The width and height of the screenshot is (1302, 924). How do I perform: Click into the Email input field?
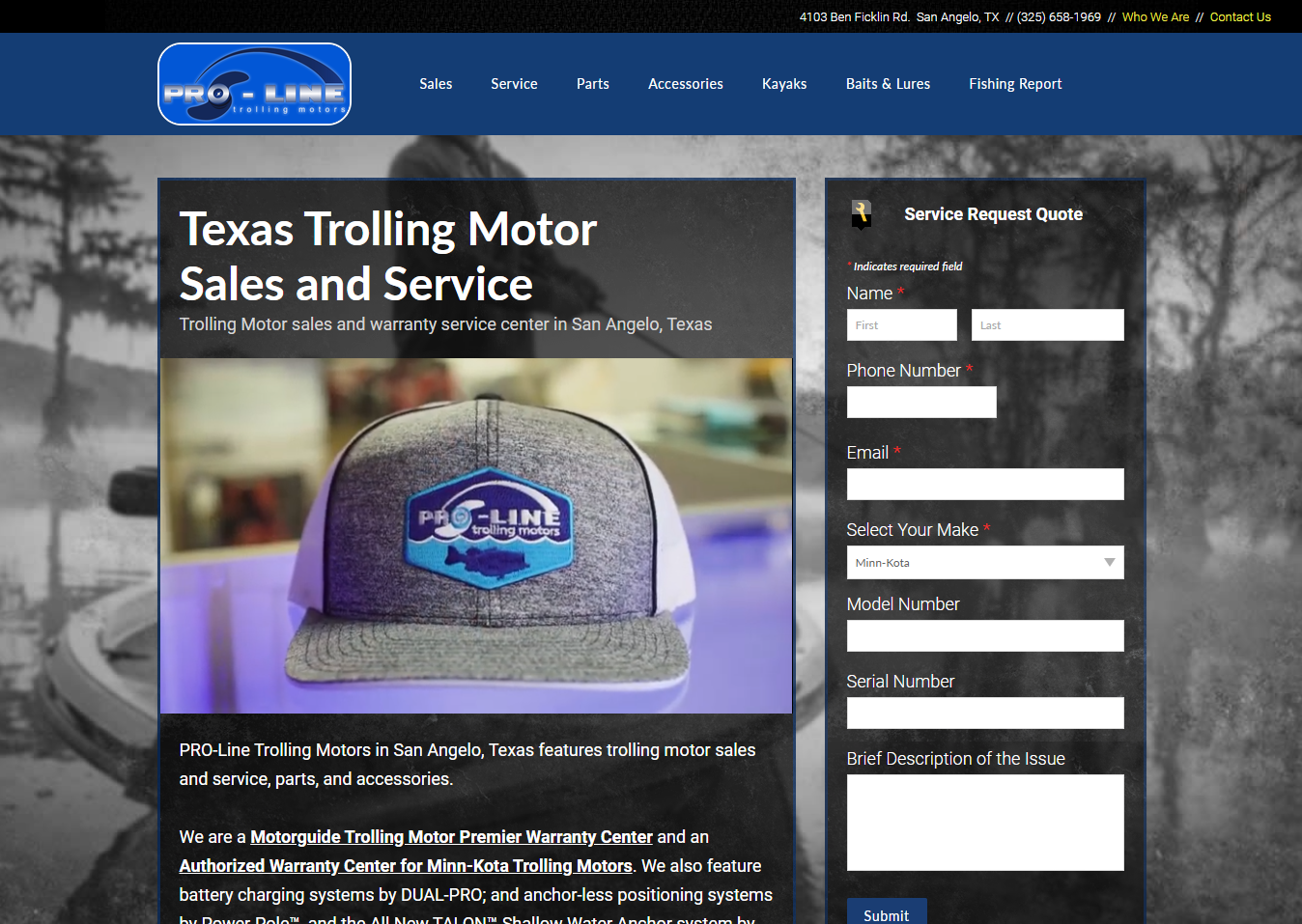click(x=985, y=485)
